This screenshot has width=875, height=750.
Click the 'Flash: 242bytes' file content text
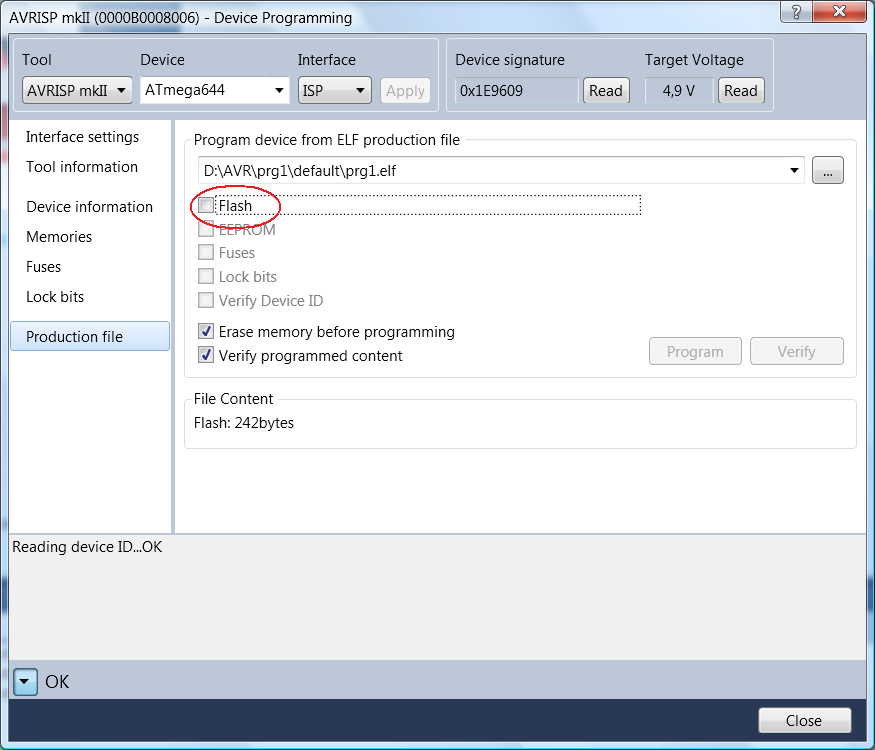point(244,423)
